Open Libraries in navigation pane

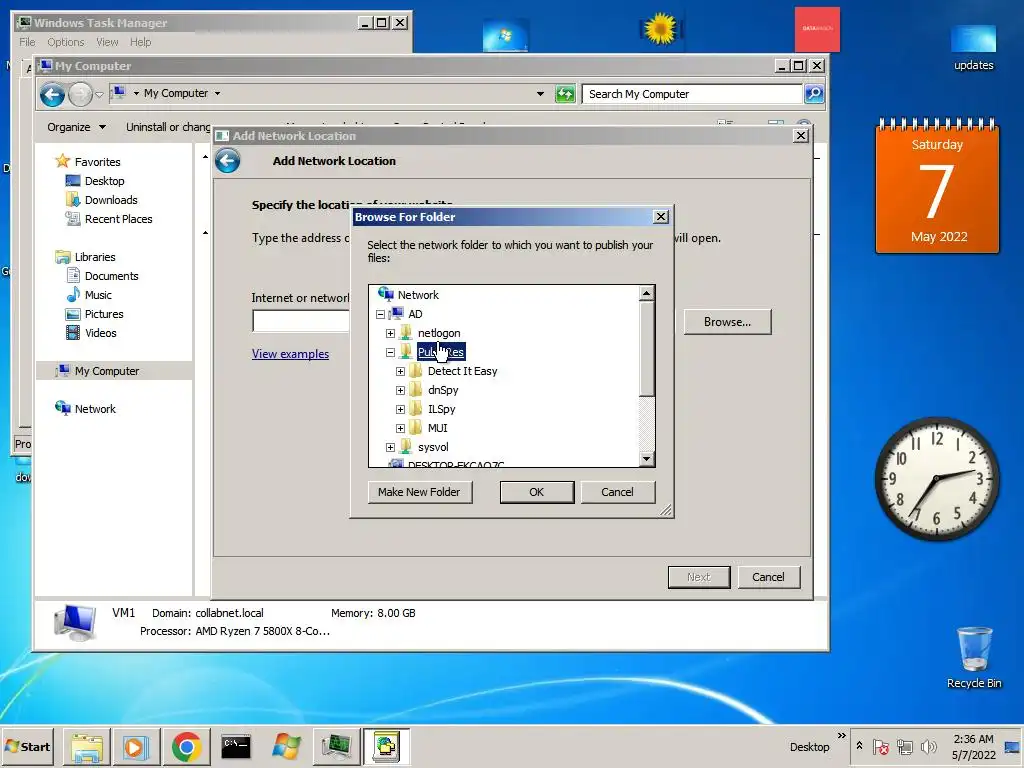[x=95, y=257]
